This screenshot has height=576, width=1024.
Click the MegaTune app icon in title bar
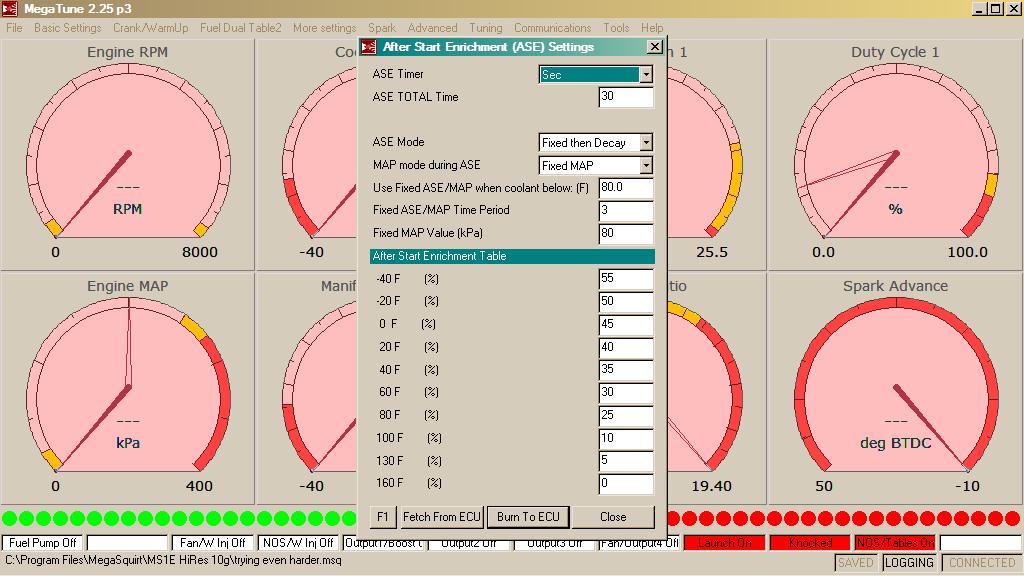pos(9,8)
